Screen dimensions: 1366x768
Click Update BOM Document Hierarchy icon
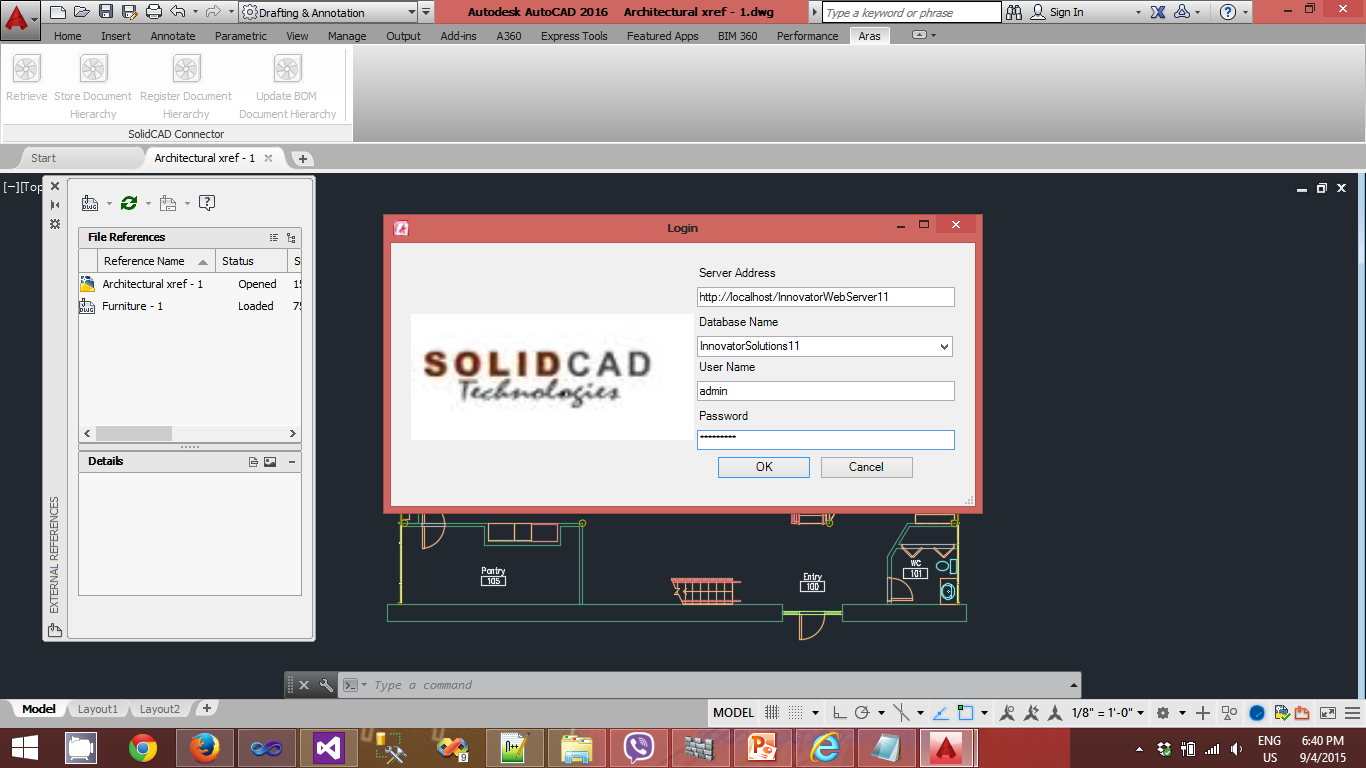point(287,70)
